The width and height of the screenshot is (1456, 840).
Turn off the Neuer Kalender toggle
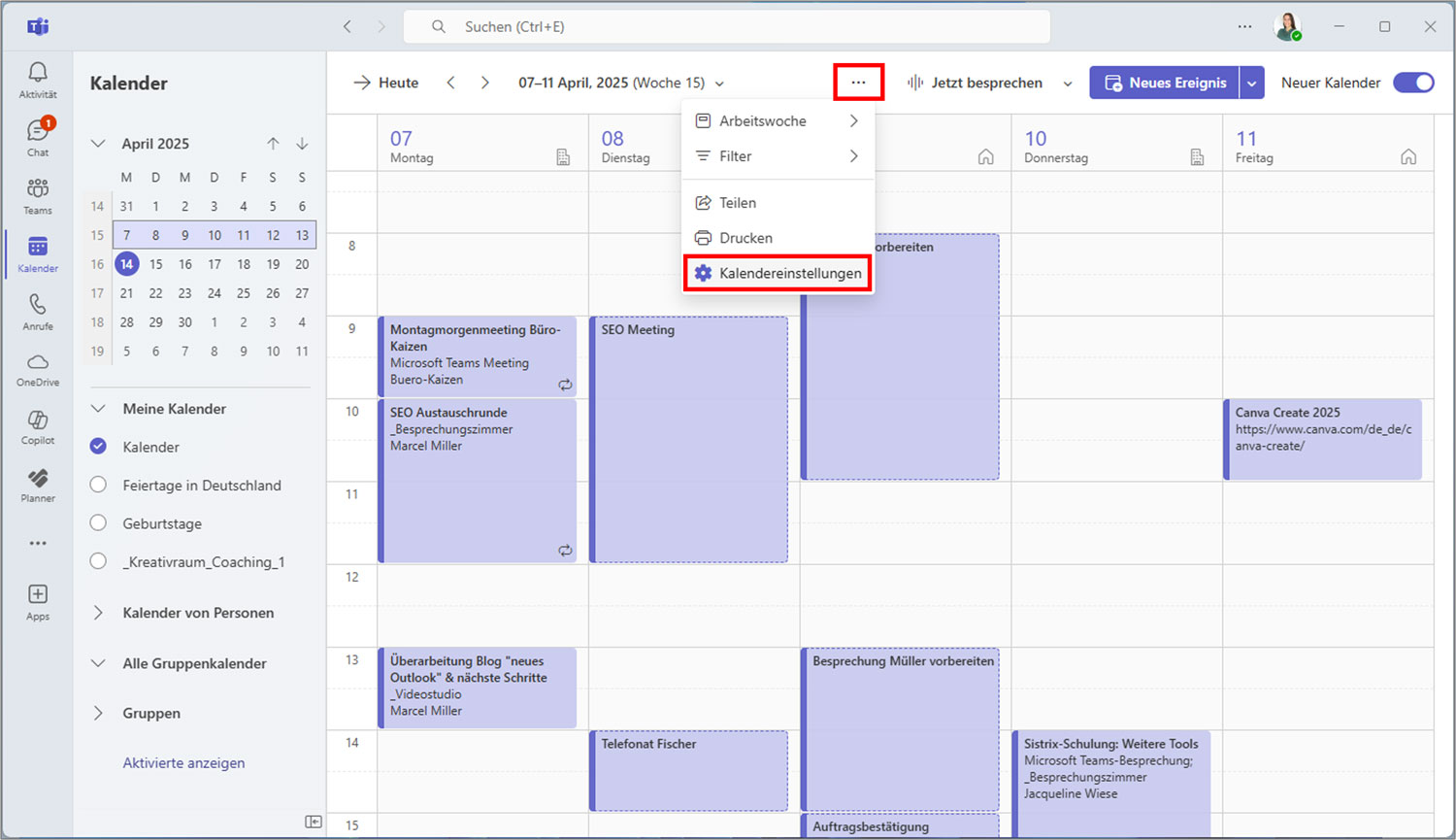1413,83
